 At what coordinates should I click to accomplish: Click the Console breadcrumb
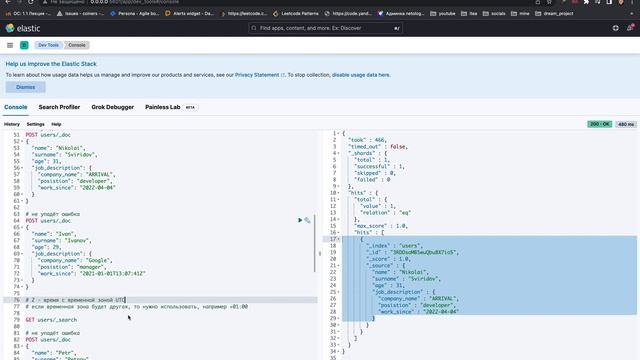point(77,45)
